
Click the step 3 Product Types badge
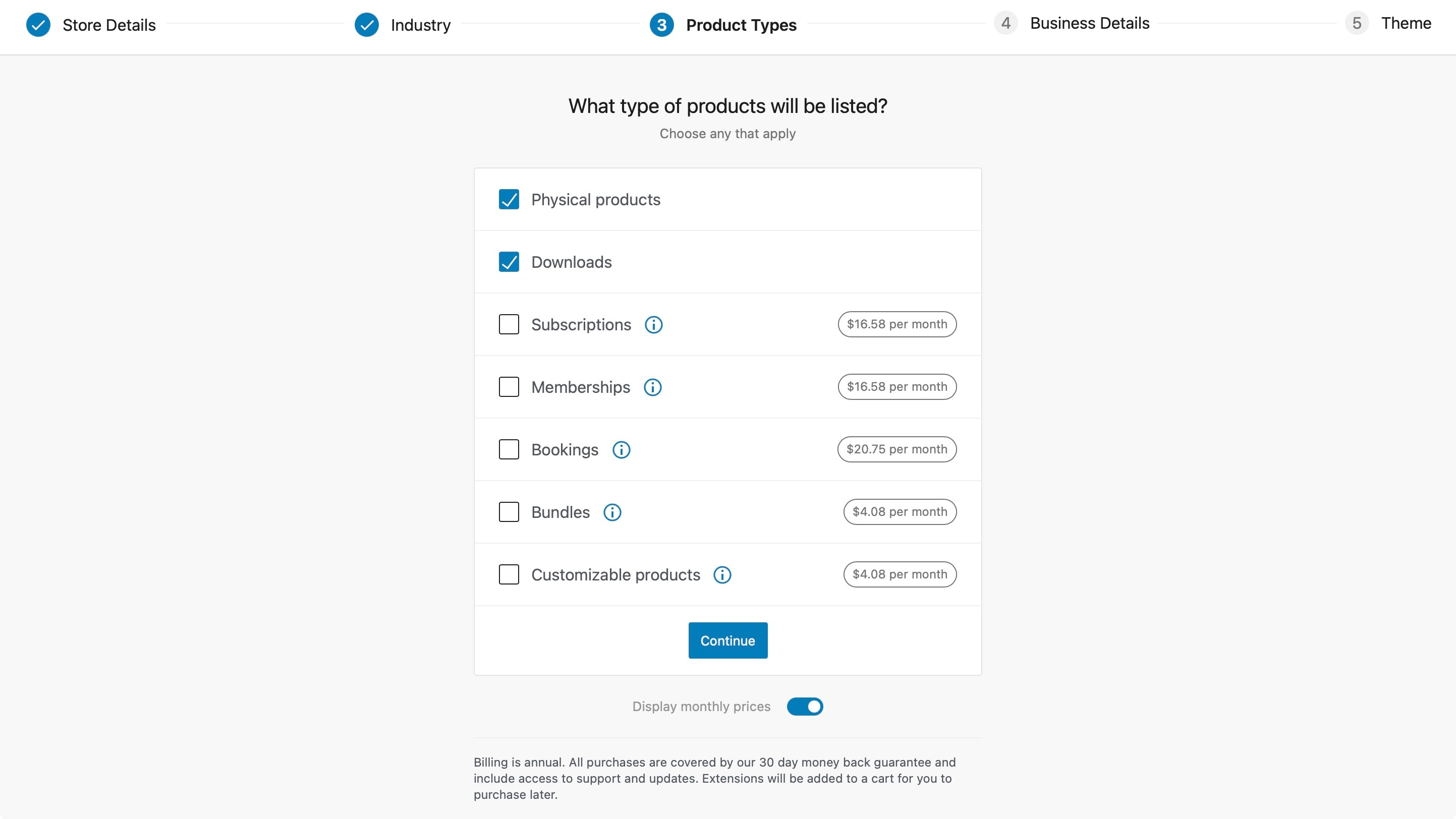661,25
